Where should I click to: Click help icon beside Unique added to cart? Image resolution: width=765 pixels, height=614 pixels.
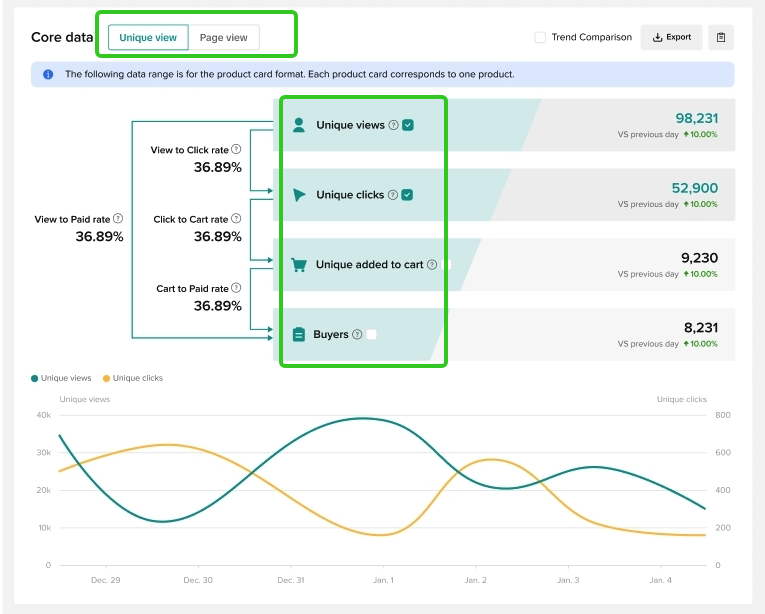tap(432, 265)
